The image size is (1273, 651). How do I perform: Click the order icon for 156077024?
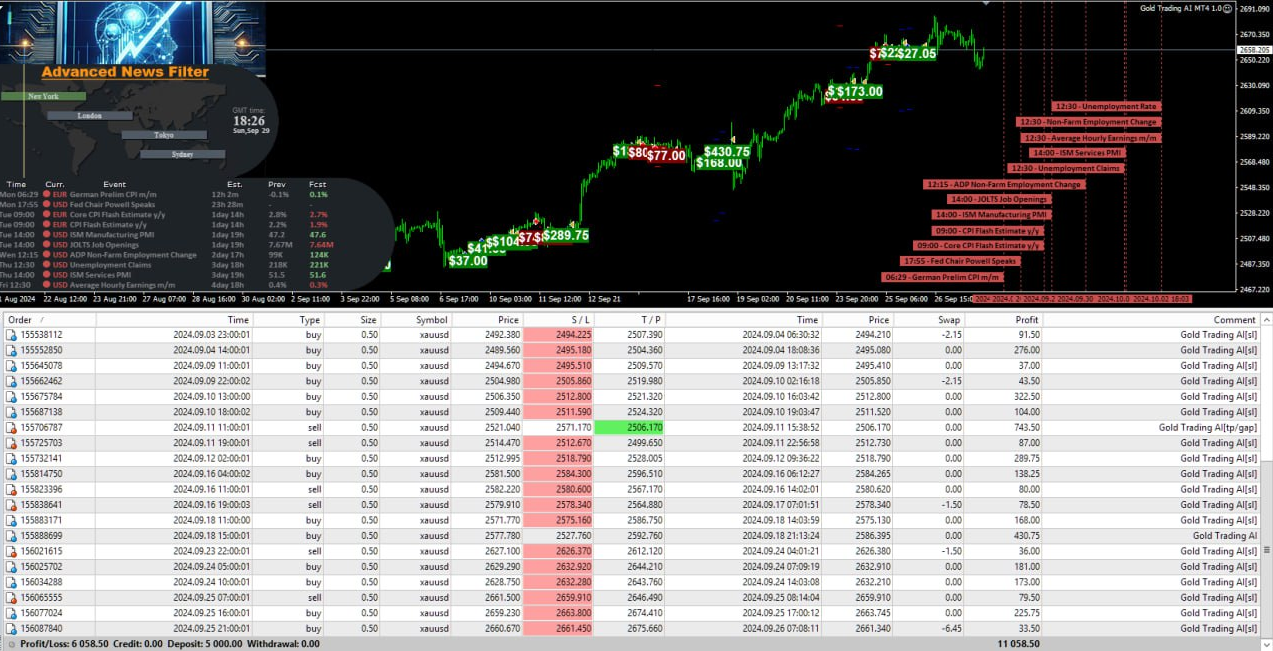pyautogui.click(x=12, y=613)
